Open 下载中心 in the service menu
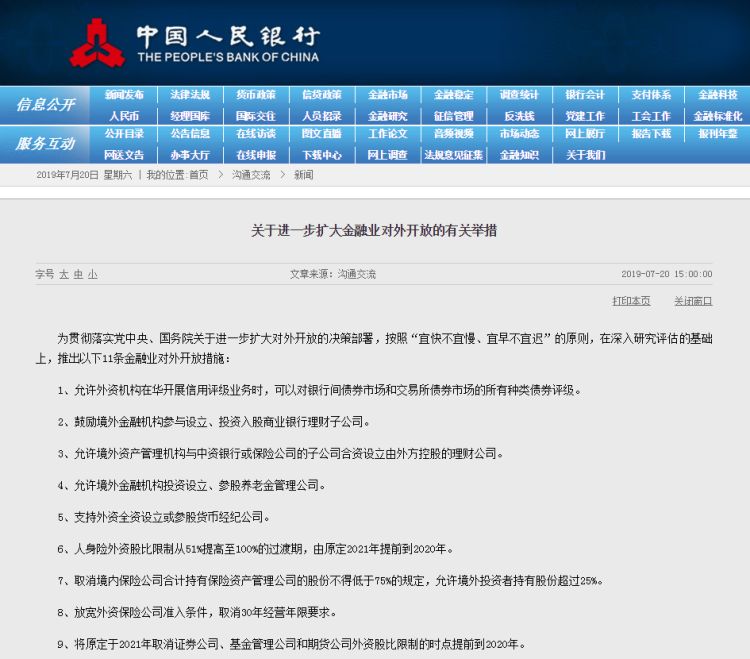The height and width of the screenshot is (659, 750). coord(321,155)
